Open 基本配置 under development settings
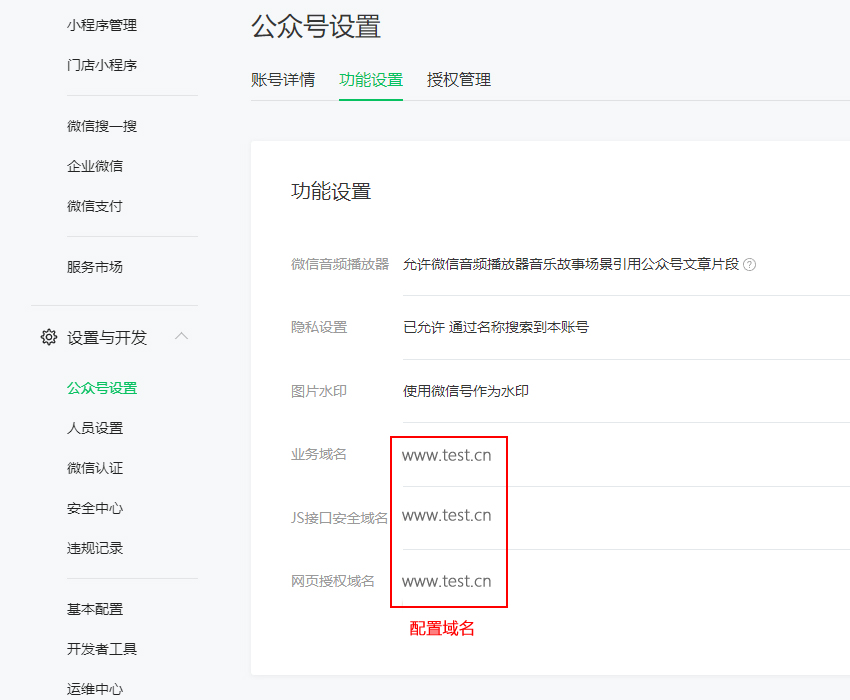Viewport: 850px width, 700px height. pos(95,609)
